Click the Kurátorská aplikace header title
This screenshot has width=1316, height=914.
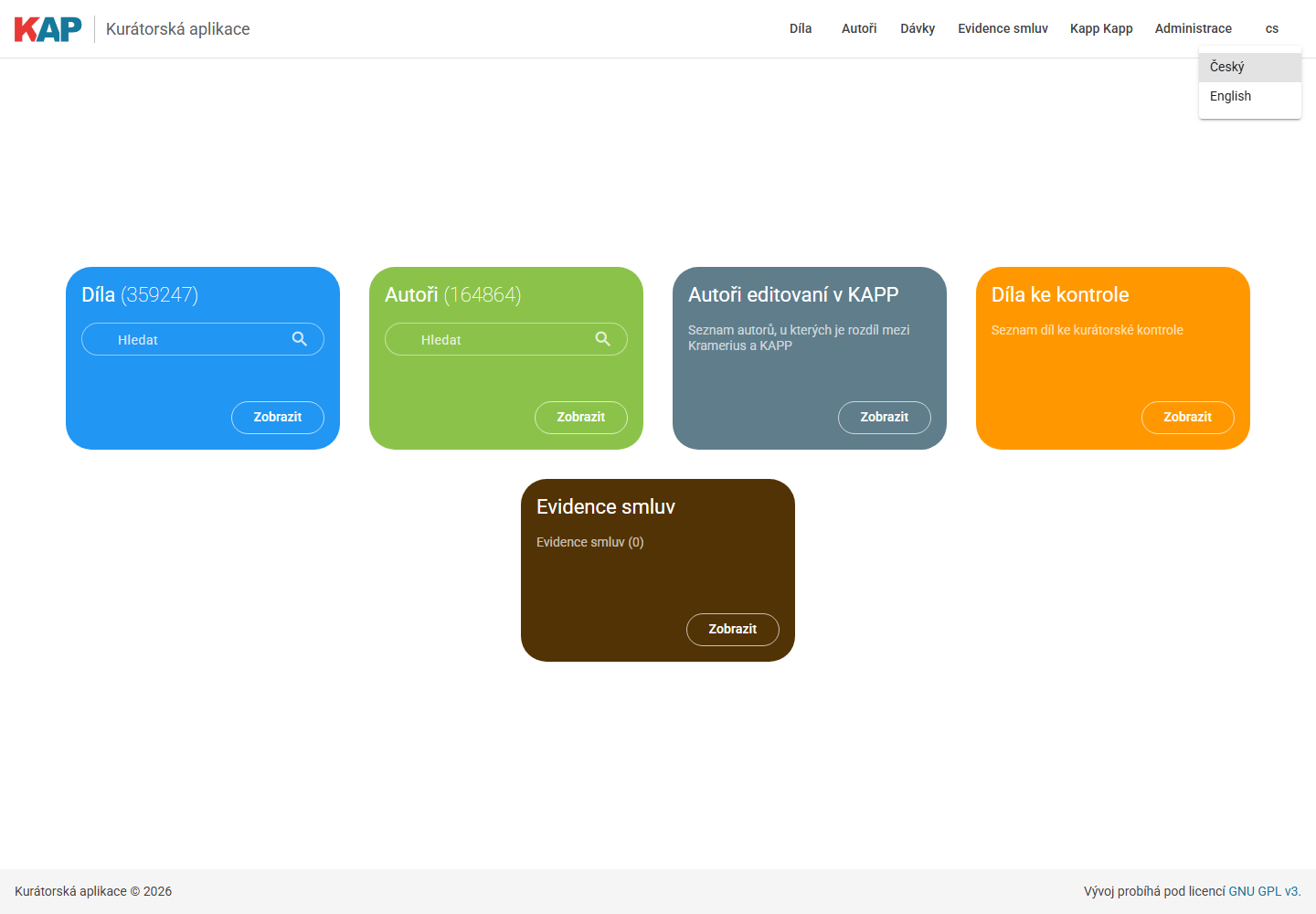click(x=178, y=29)
